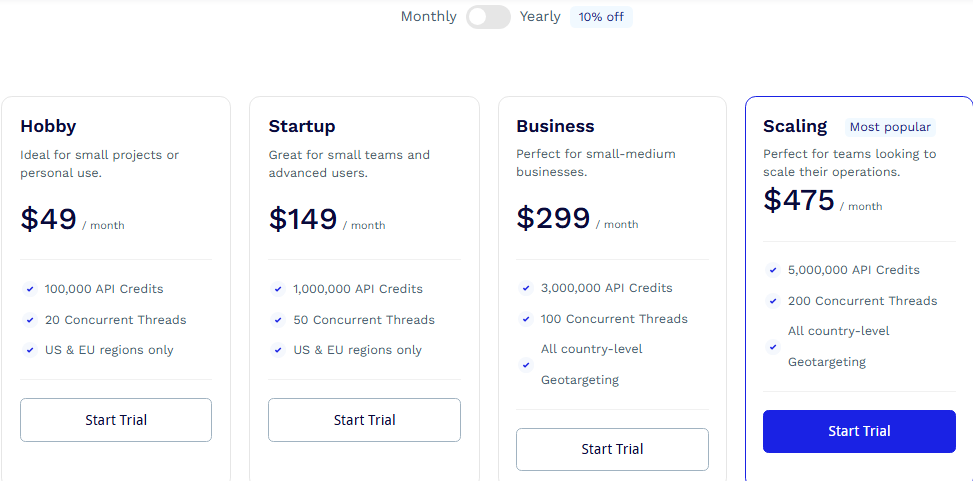Start Trial for the Hobby plan
The height and width of the screenshot is (481, 973).
116,420
